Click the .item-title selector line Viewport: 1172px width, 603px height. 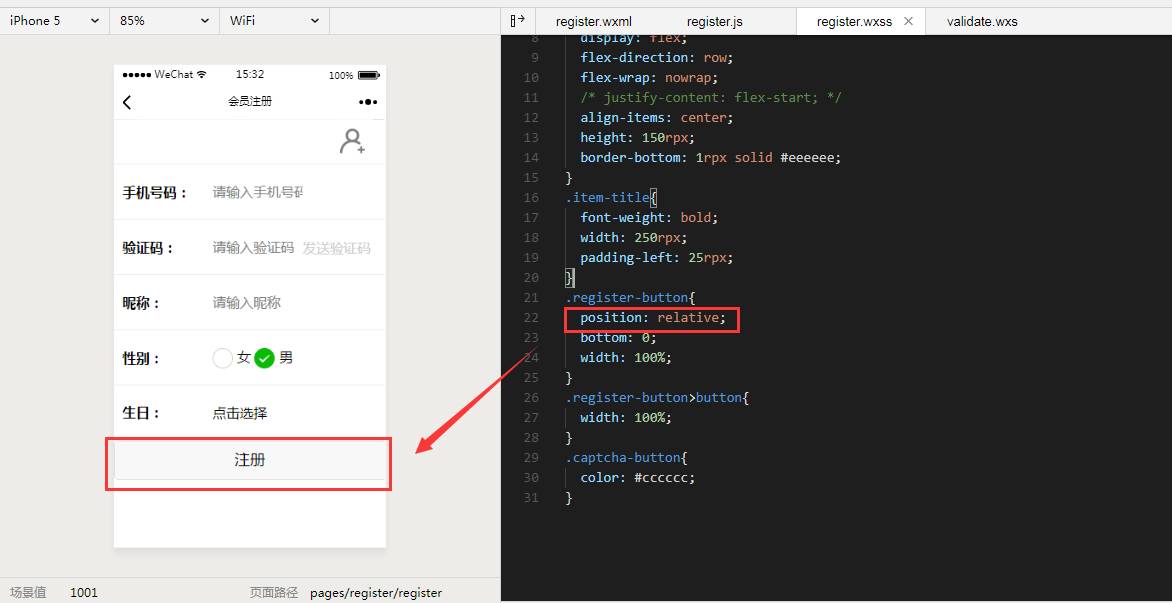tap(611, 197)
